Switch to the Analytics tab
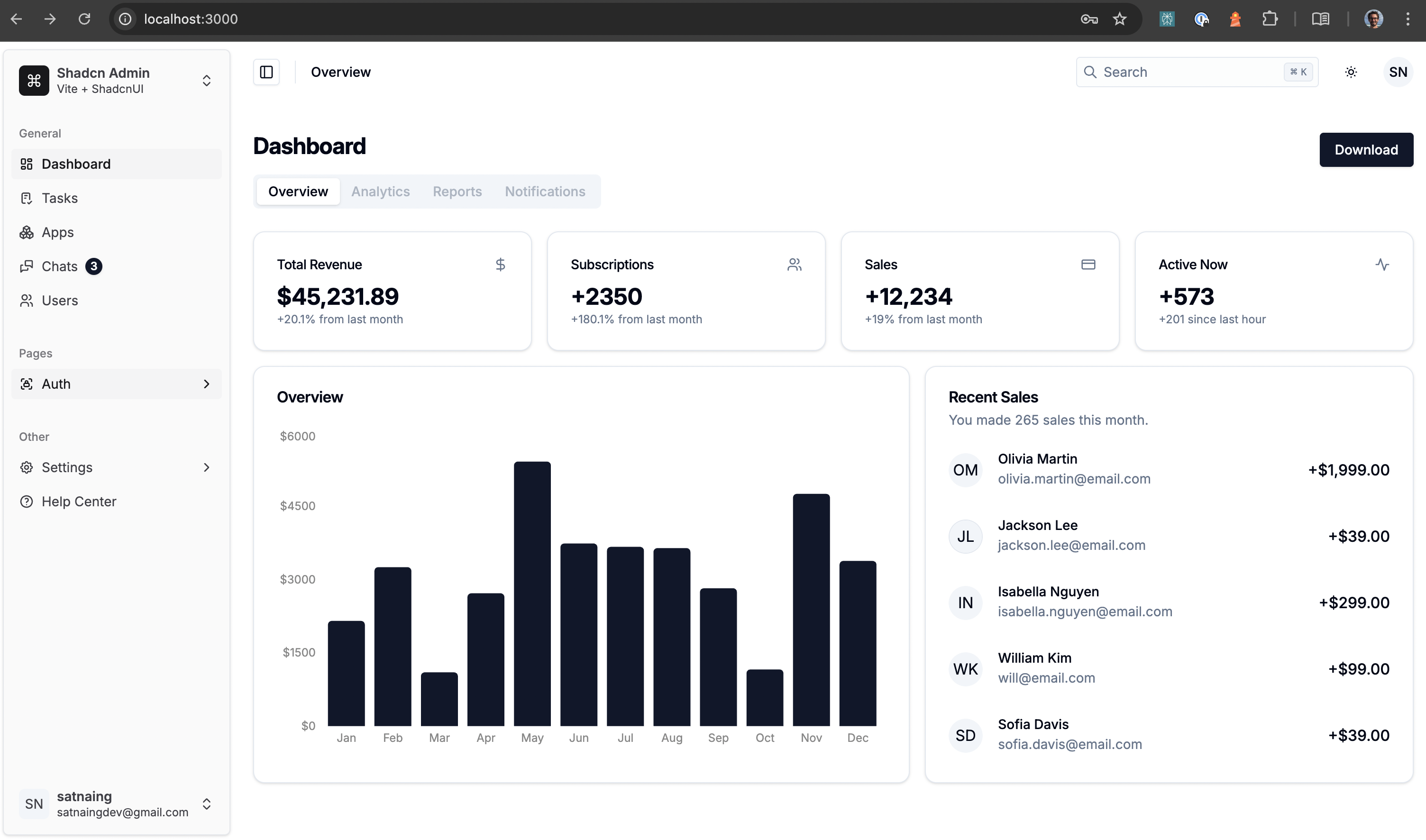This screenshot has width=1426, height=840. tap(380, 192)
